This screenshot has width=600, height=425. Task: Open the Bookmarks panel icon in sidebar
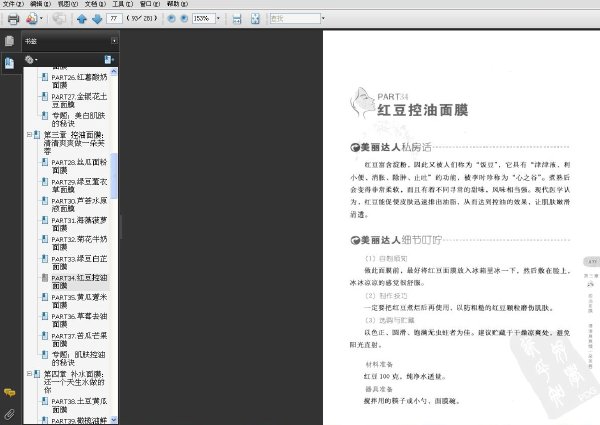coord(10,63)
